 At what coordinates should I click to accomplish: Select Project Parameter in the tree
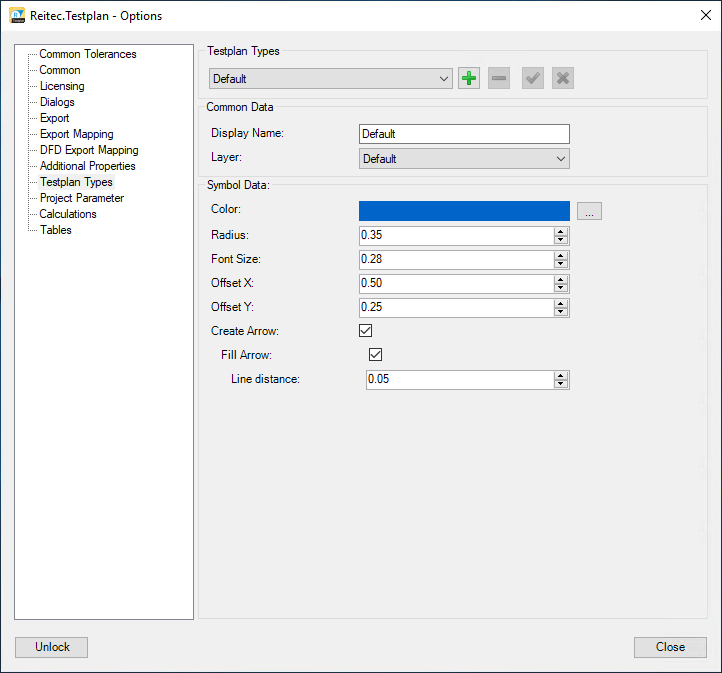[82, 198]
